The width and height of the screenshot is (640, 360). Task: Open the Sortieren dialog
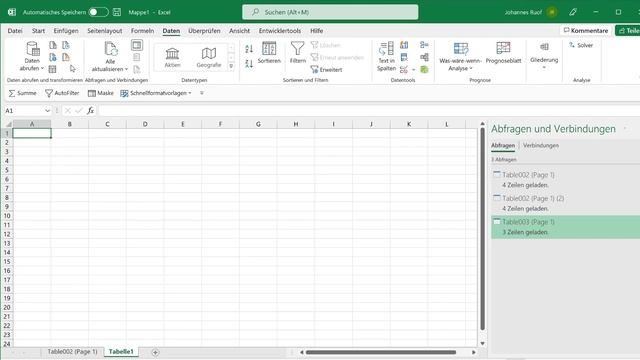269,53
